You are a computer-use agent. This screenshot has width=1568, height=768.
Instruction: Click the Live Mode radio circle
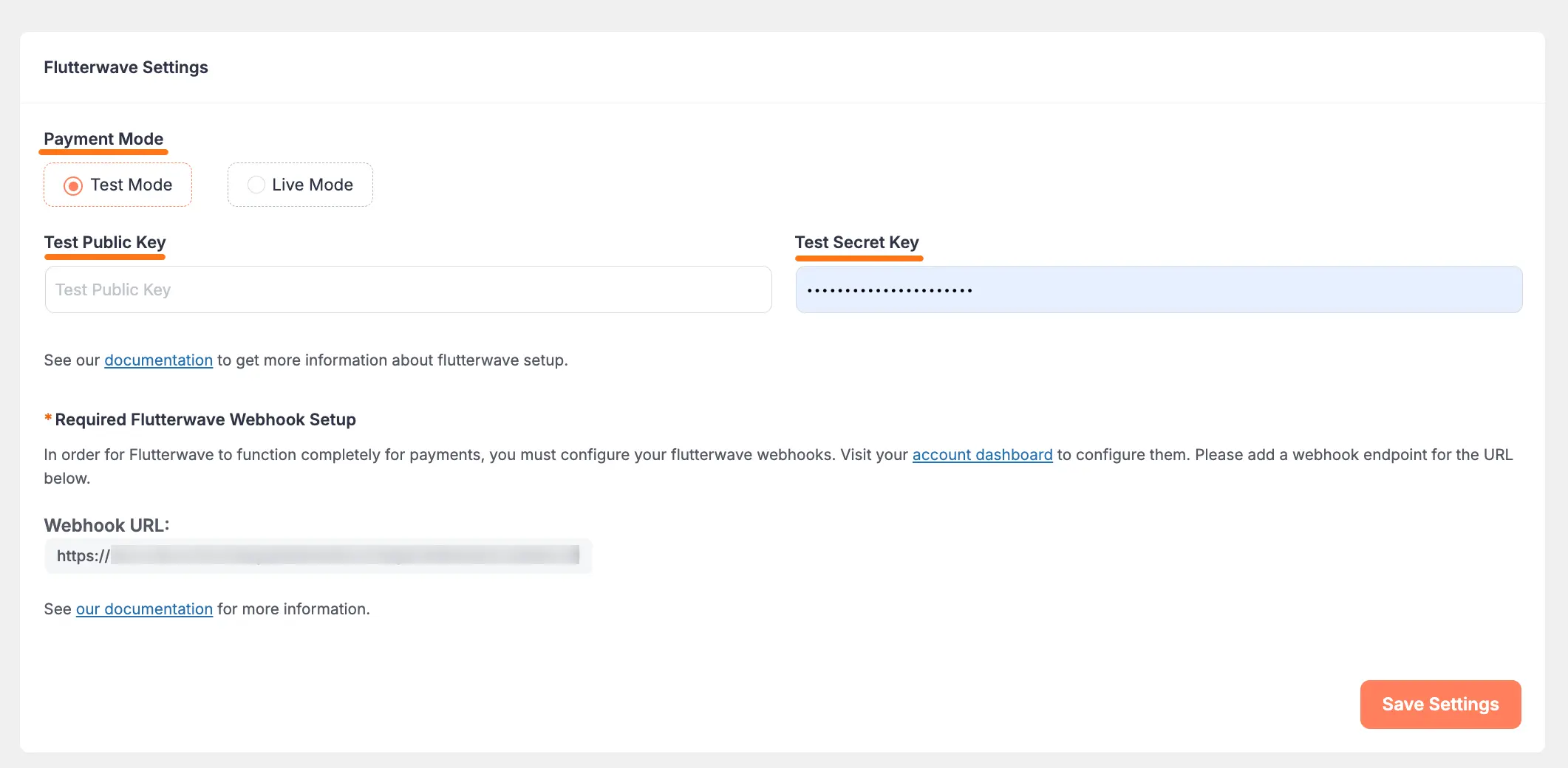(x=256, y=185)
